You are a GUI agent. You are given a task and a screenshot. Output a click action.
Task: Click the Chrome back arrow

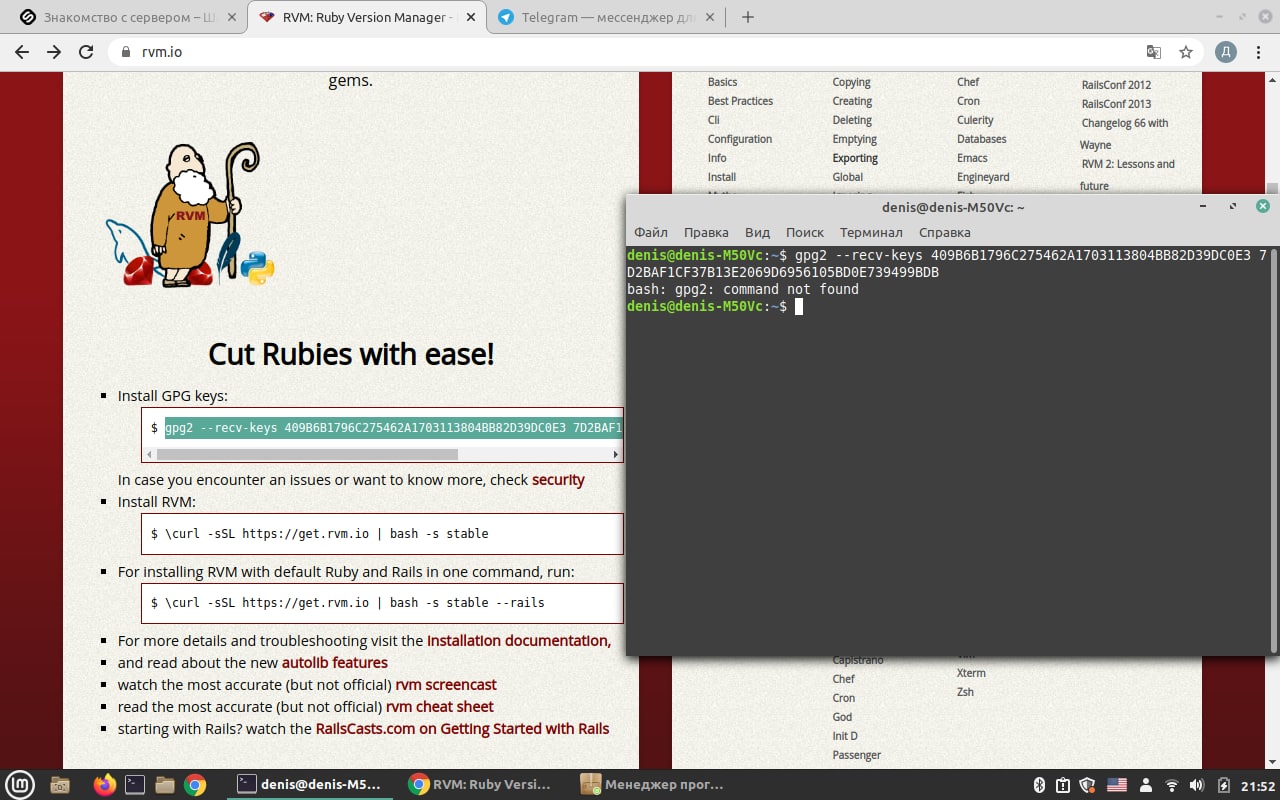(x=22, y=52)
